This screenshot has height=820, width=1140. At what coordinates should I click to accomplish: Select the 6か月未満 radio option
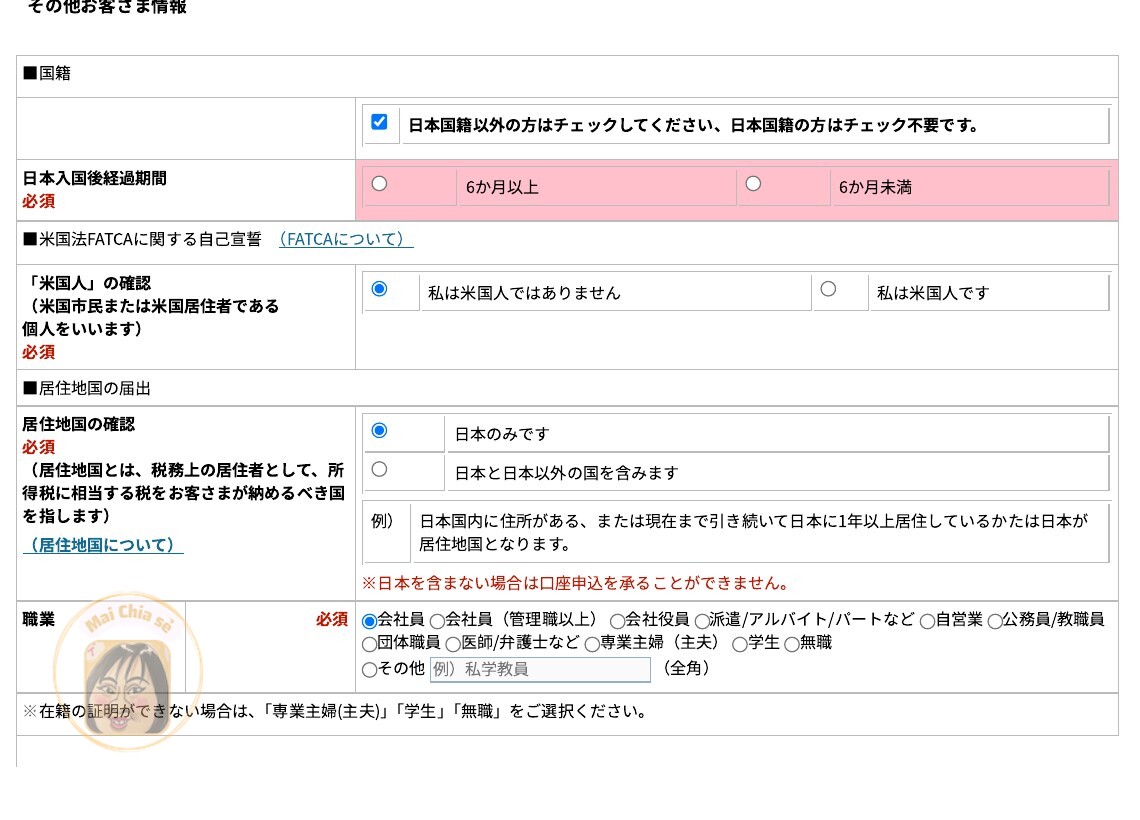pyautogui.click(x=753, y=184)
